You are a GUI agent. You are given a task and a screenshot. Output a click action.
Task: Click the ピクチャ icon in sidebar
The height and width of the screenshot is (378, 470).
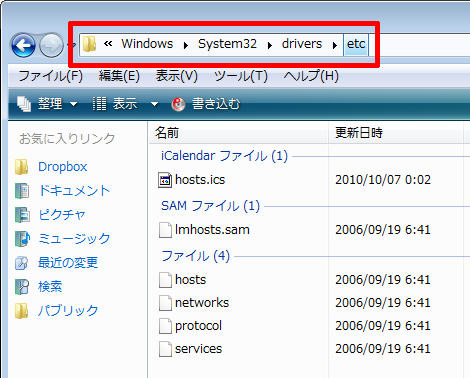coord(22,215)
